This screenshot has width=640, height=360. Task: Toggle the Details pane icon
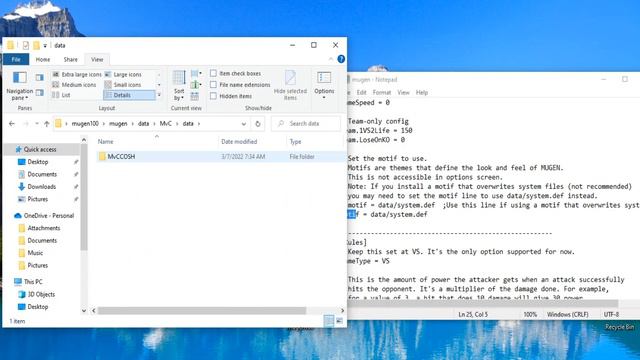pos(40,93)
